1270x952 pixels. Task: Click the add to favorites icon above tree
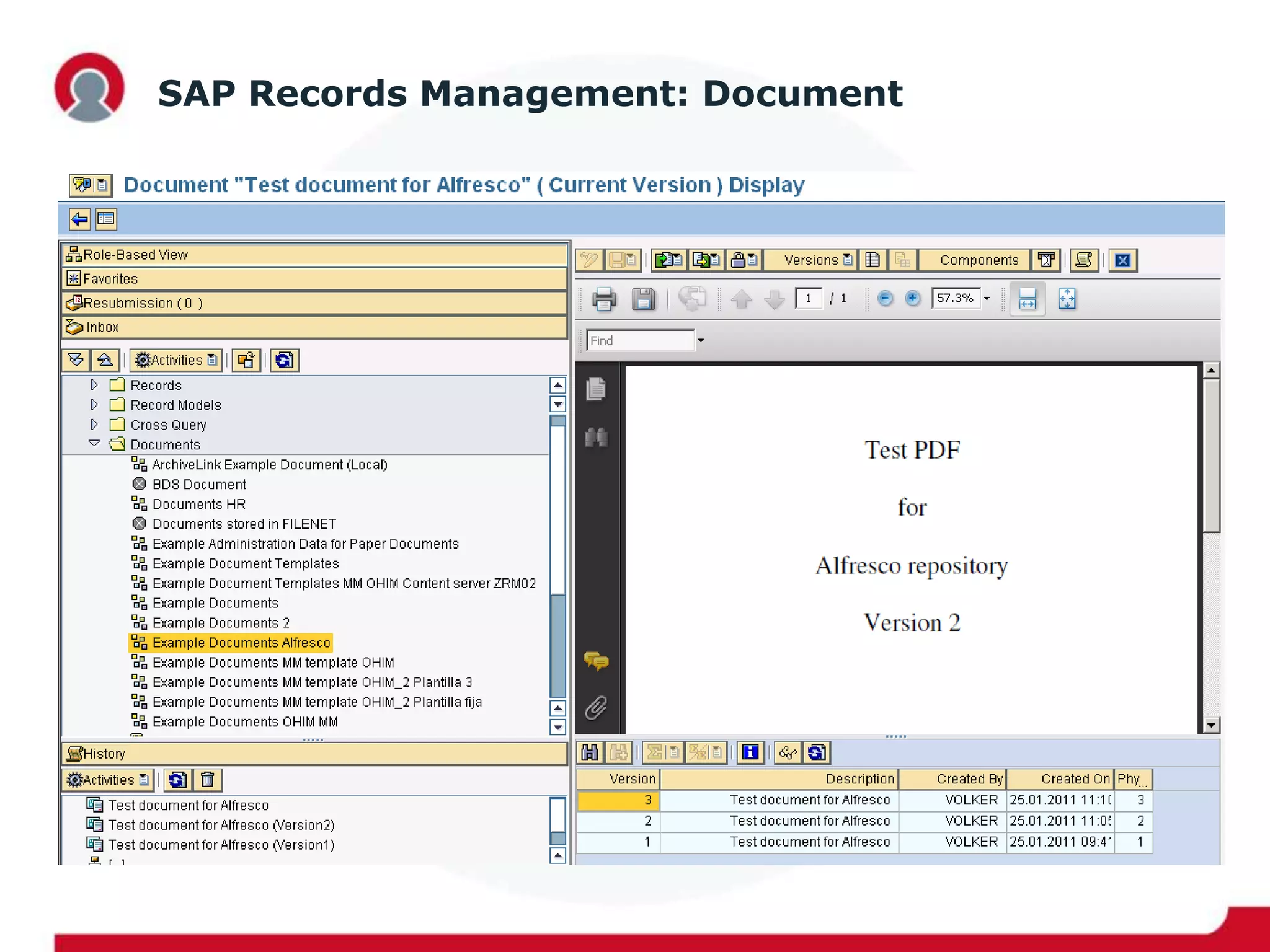[246, 360]
